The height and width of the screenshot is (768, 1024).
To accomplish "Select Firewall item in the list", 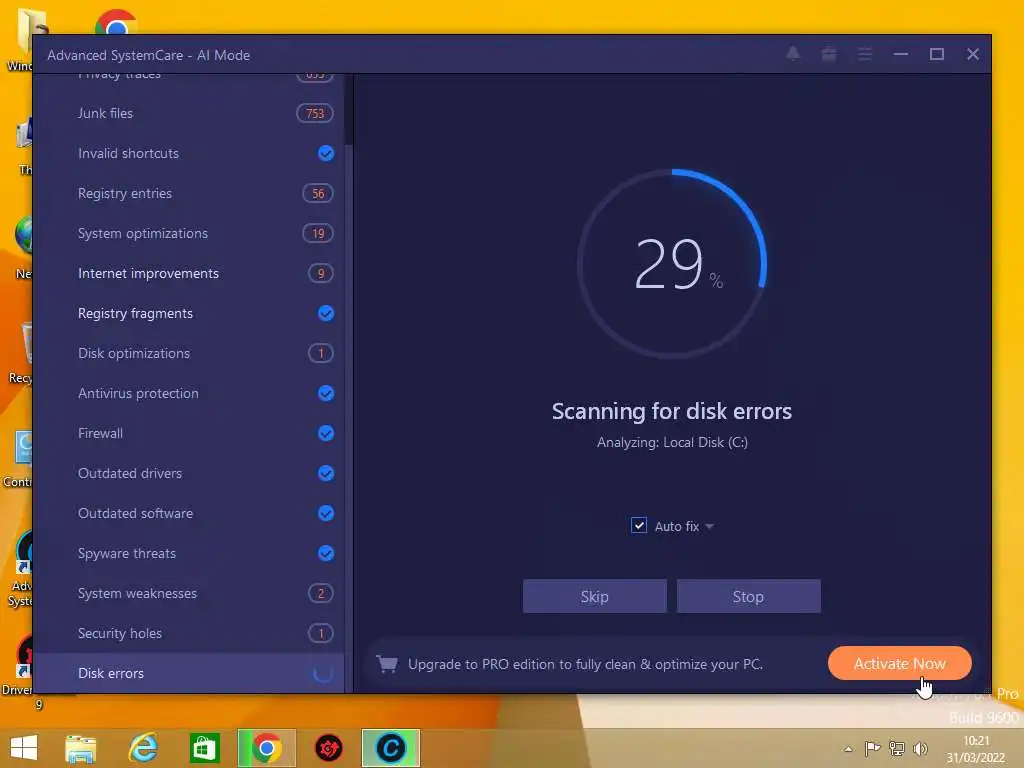I will coord(189,433).
